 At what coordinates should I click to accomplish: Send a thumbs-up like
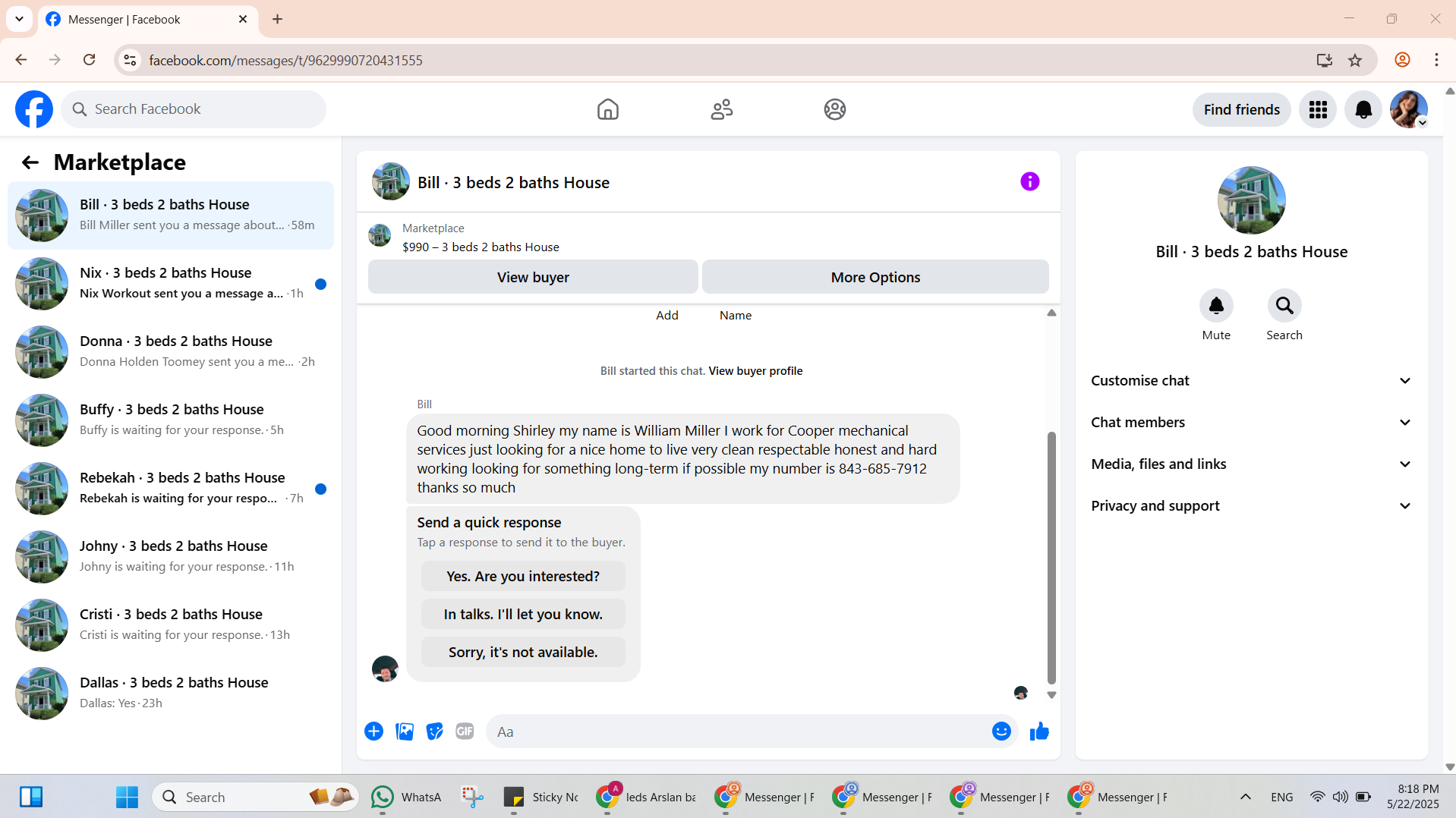click(1039, 731)
